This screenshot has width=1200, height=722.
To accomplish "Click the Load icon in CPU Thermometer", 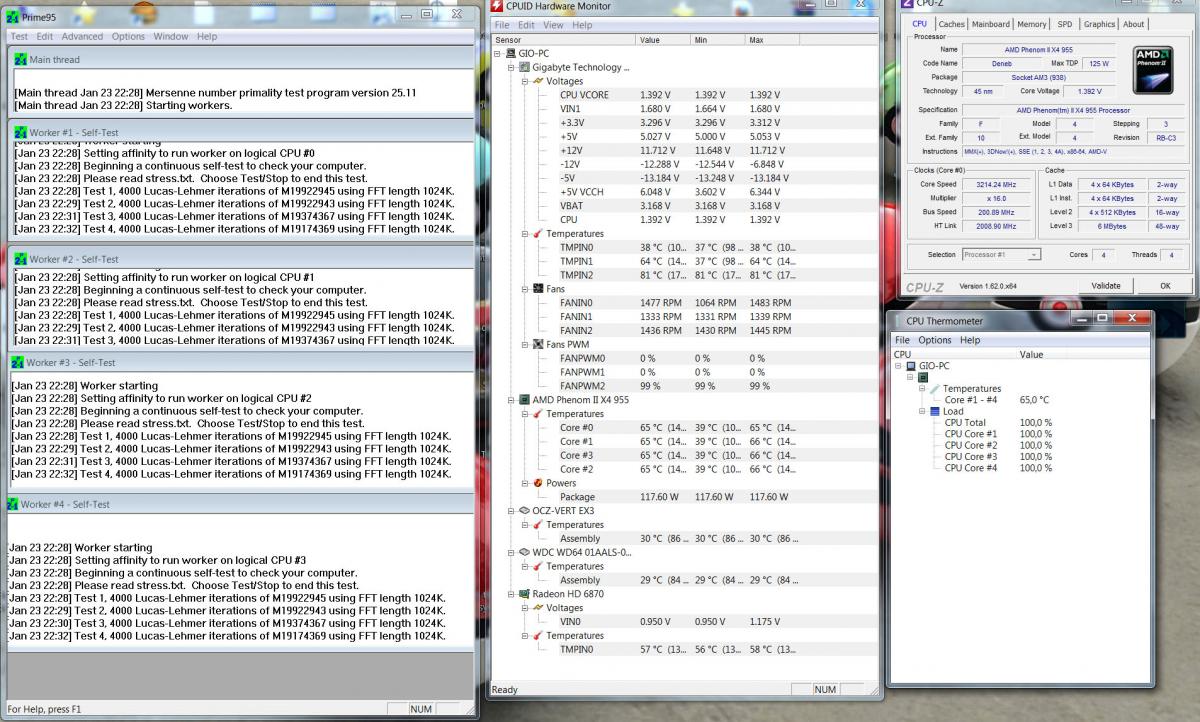I will point(934,411).
